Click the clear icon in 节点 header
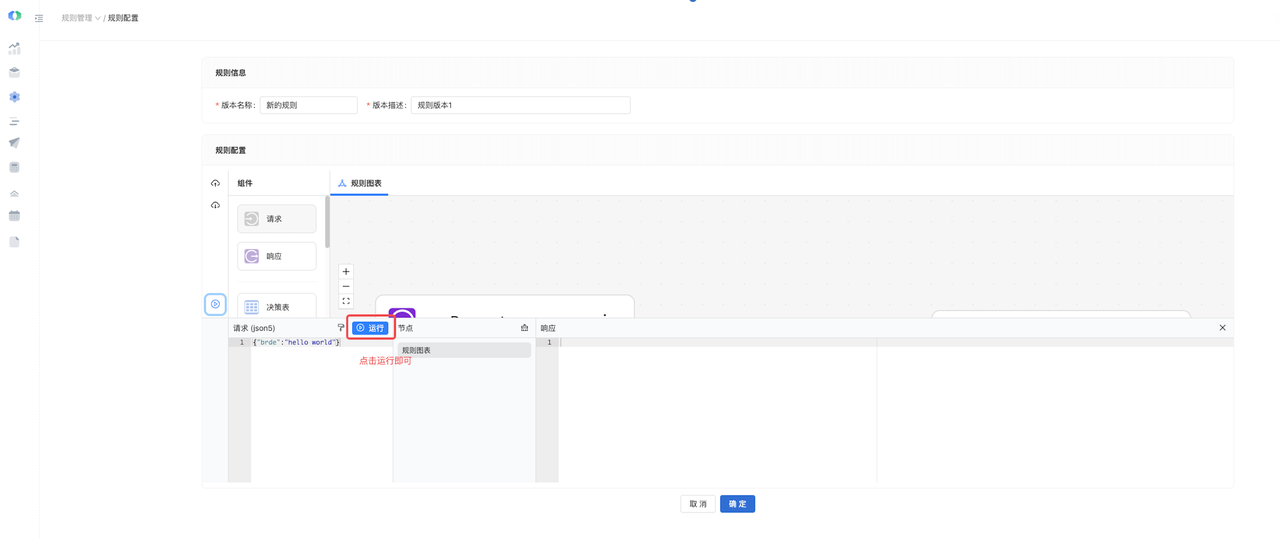 (524, 328)
